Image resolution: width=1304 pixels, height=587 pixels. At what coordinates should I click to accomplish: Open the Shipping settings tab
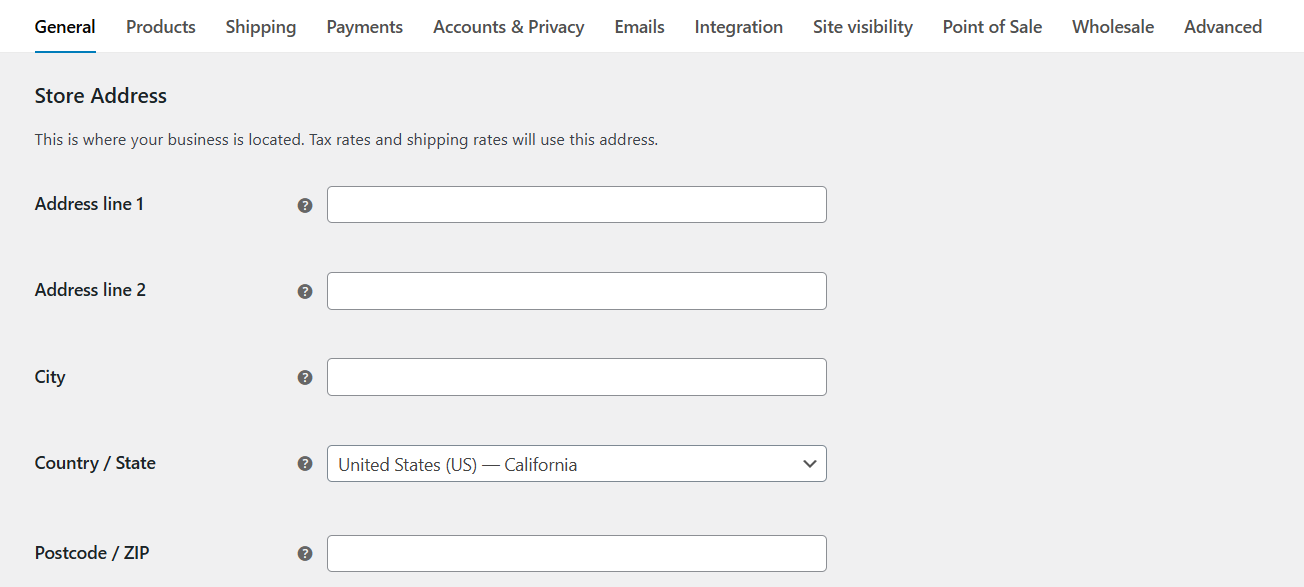(x=260, y=27)
